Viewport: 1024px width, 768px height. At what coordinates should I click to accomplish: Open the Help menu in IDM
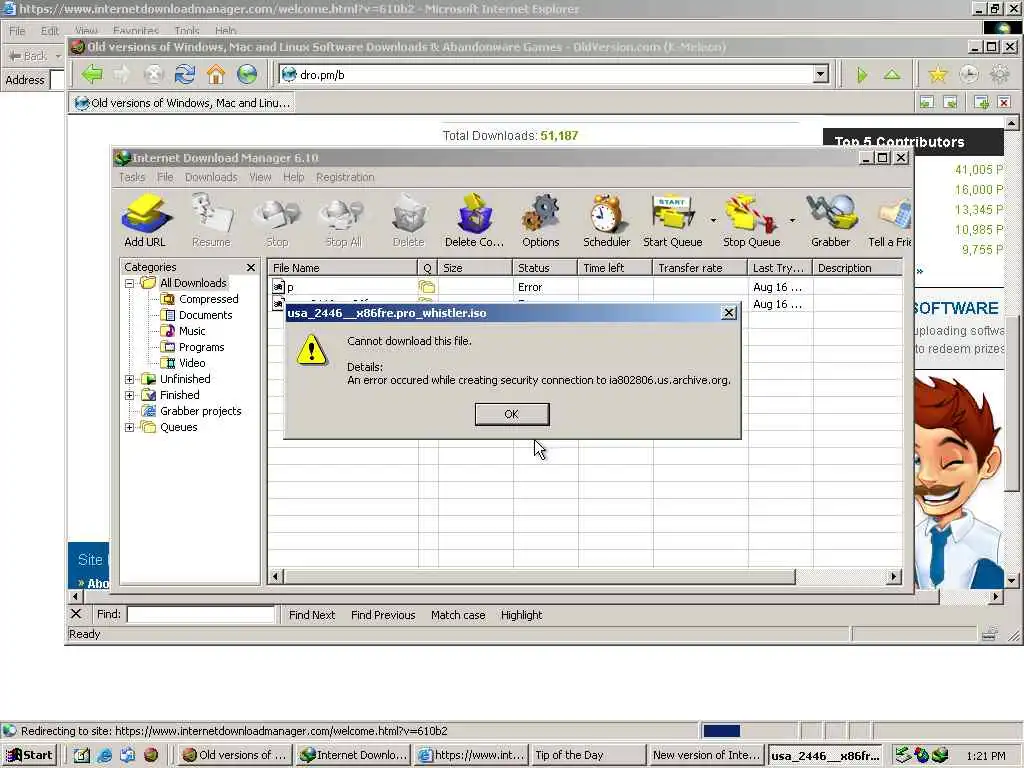[293, 177]
